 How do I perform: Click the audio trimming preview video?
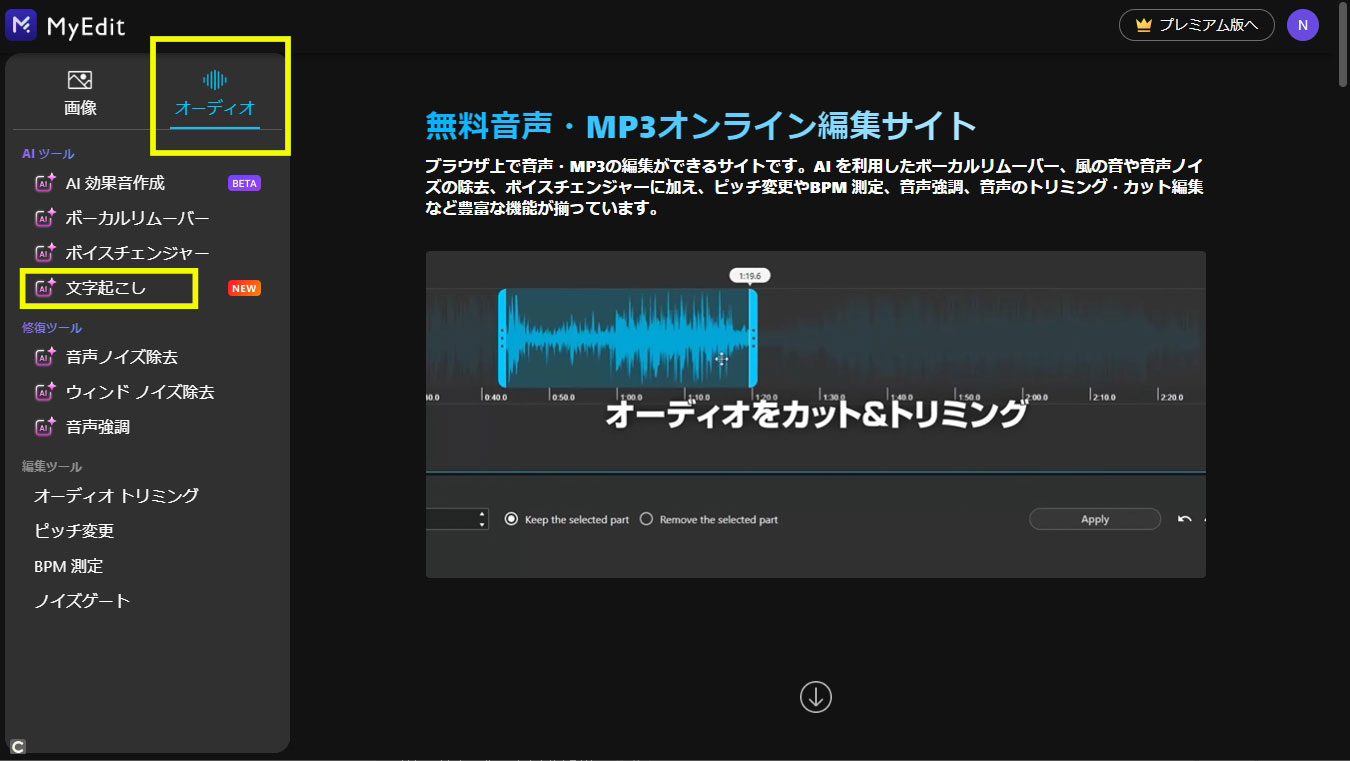(x=815, y=414)
